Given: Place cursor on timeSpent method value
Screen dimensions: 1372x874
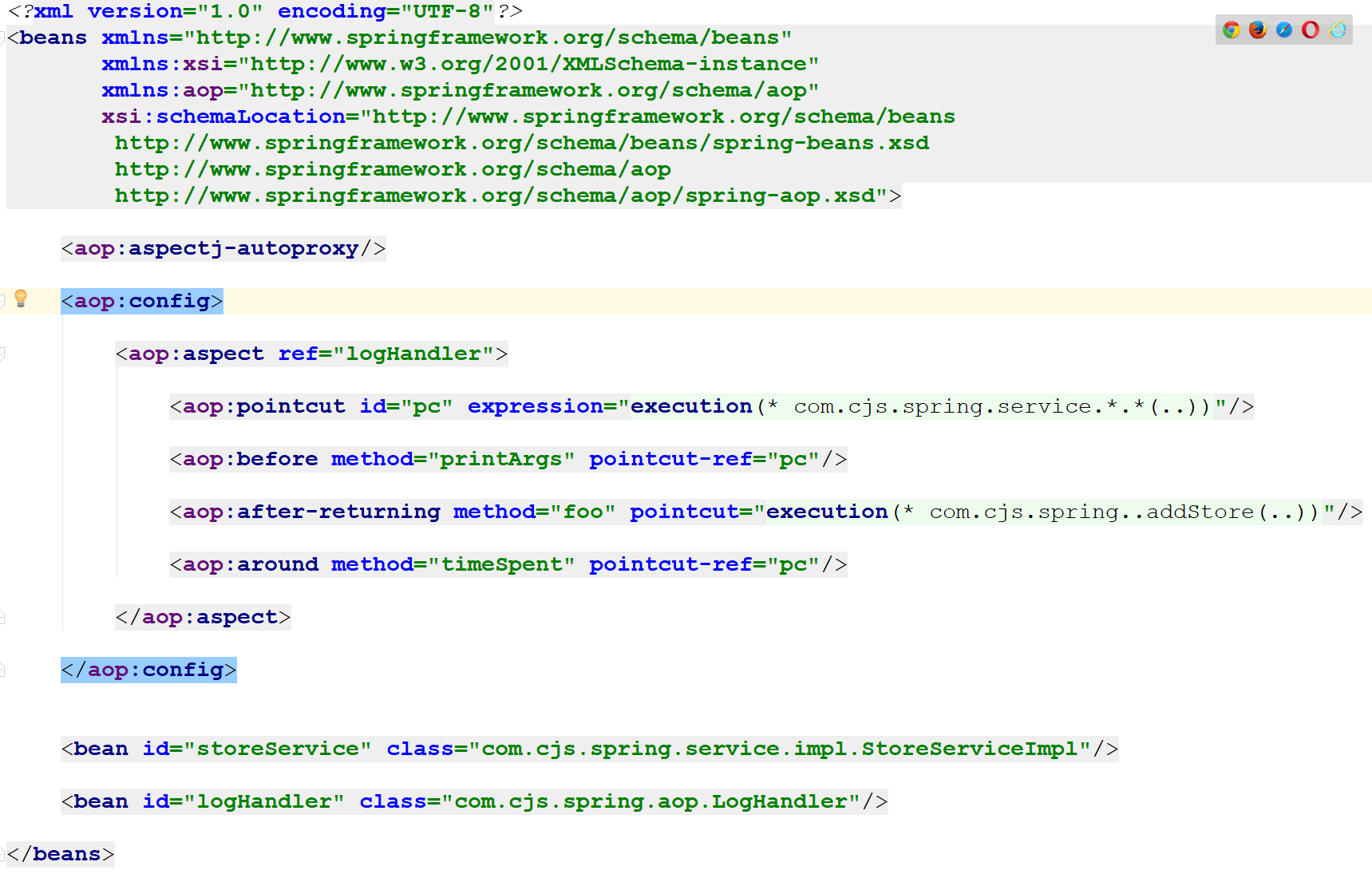Looking at the screenshot, I should [501, 564].
